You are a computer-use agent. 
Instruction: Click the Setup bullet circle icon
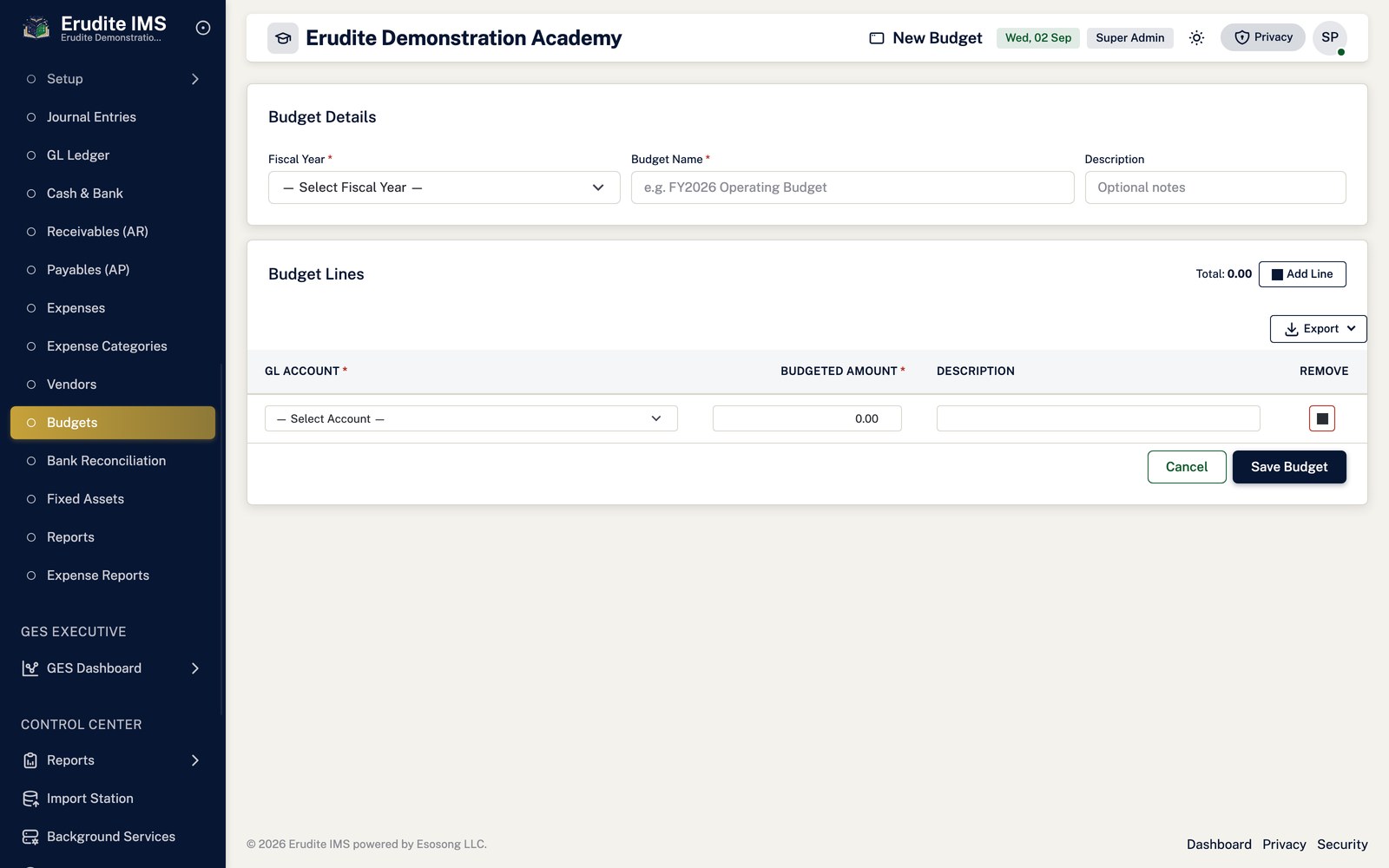point(31,79)
